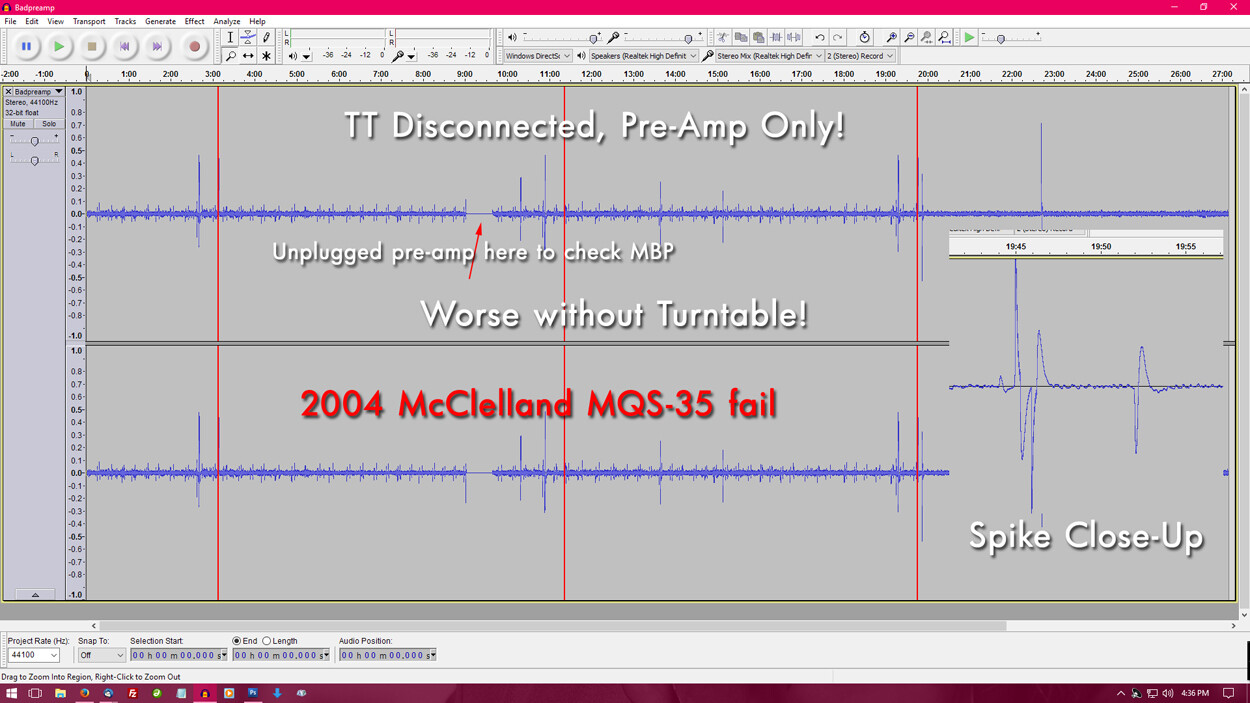Close the Badpreamp track with X
1250x703 pixels.
[x=9, y=91]
